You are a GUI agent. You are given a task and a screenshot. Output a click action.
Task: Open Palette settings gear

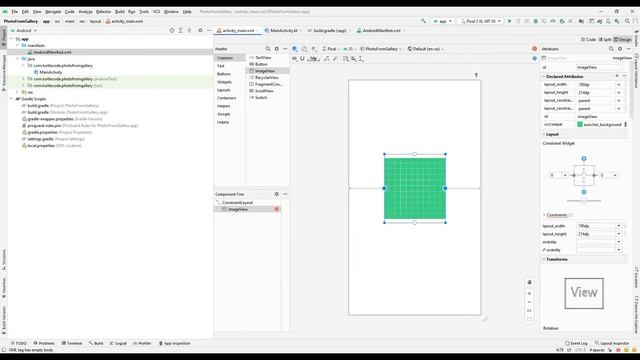[277, 49]
